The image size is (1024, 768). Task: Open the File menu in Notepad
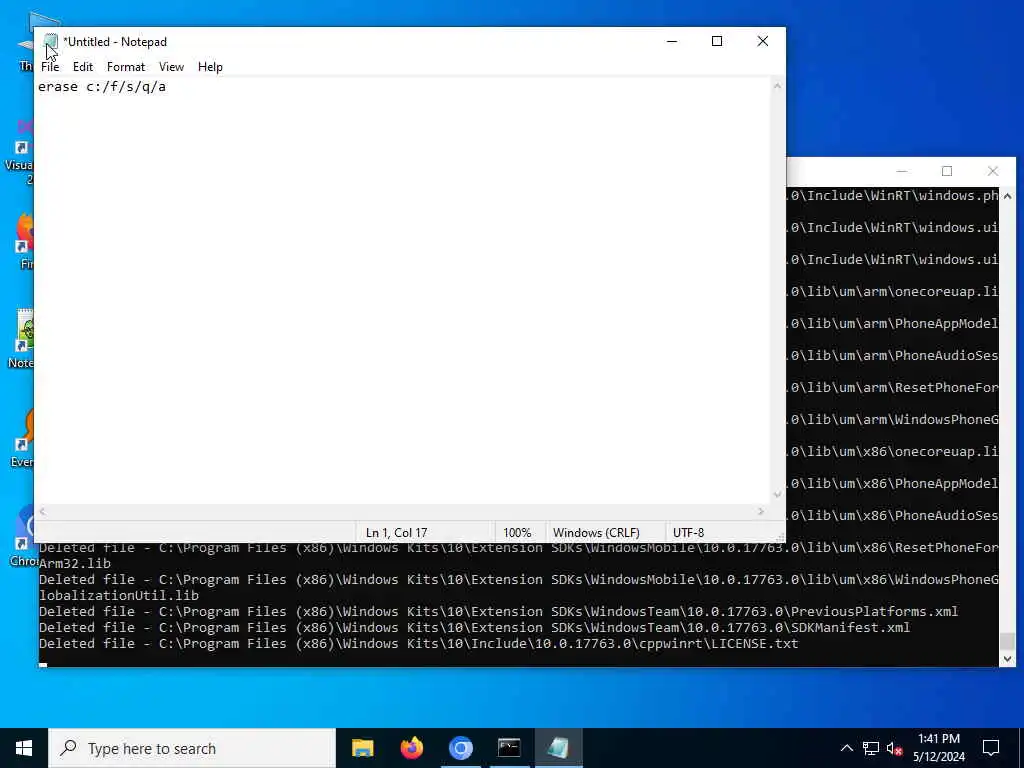(x=50, y=67)
